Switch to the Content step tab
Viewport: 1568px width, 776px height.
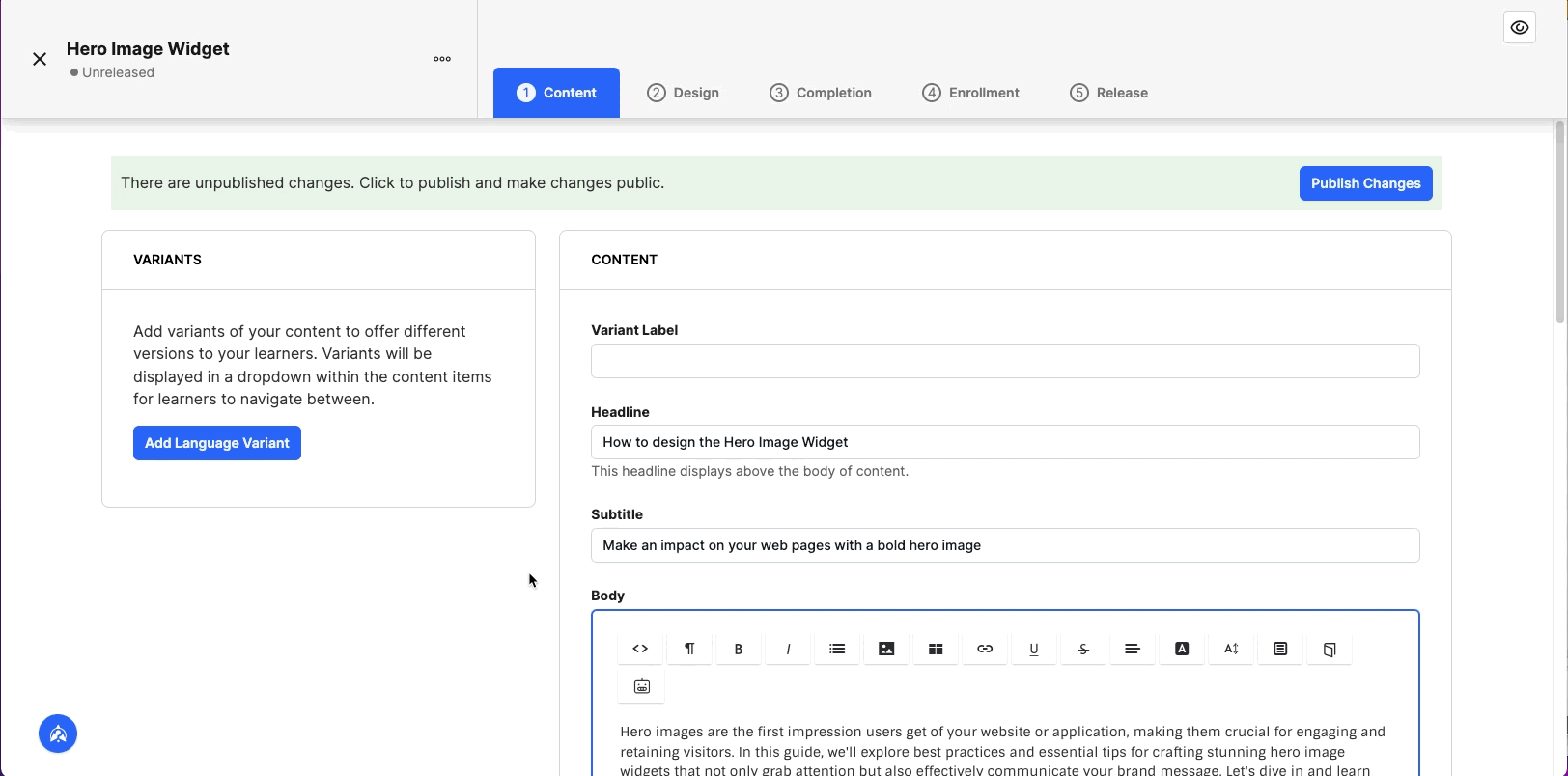point(556,93)
